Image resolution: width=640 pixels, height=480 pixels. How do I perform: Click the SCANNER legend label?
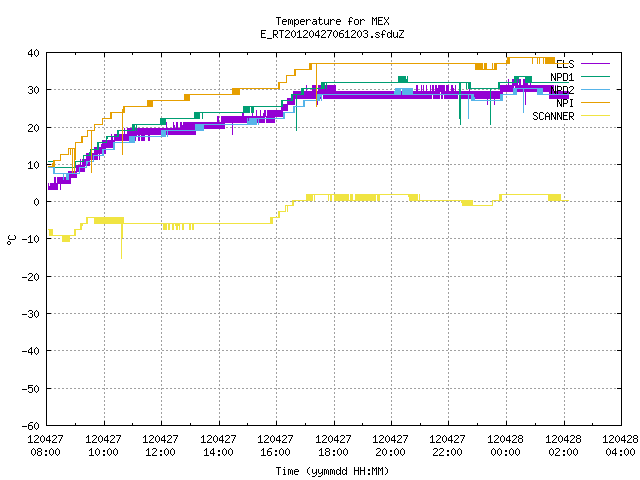pos(553,116)
